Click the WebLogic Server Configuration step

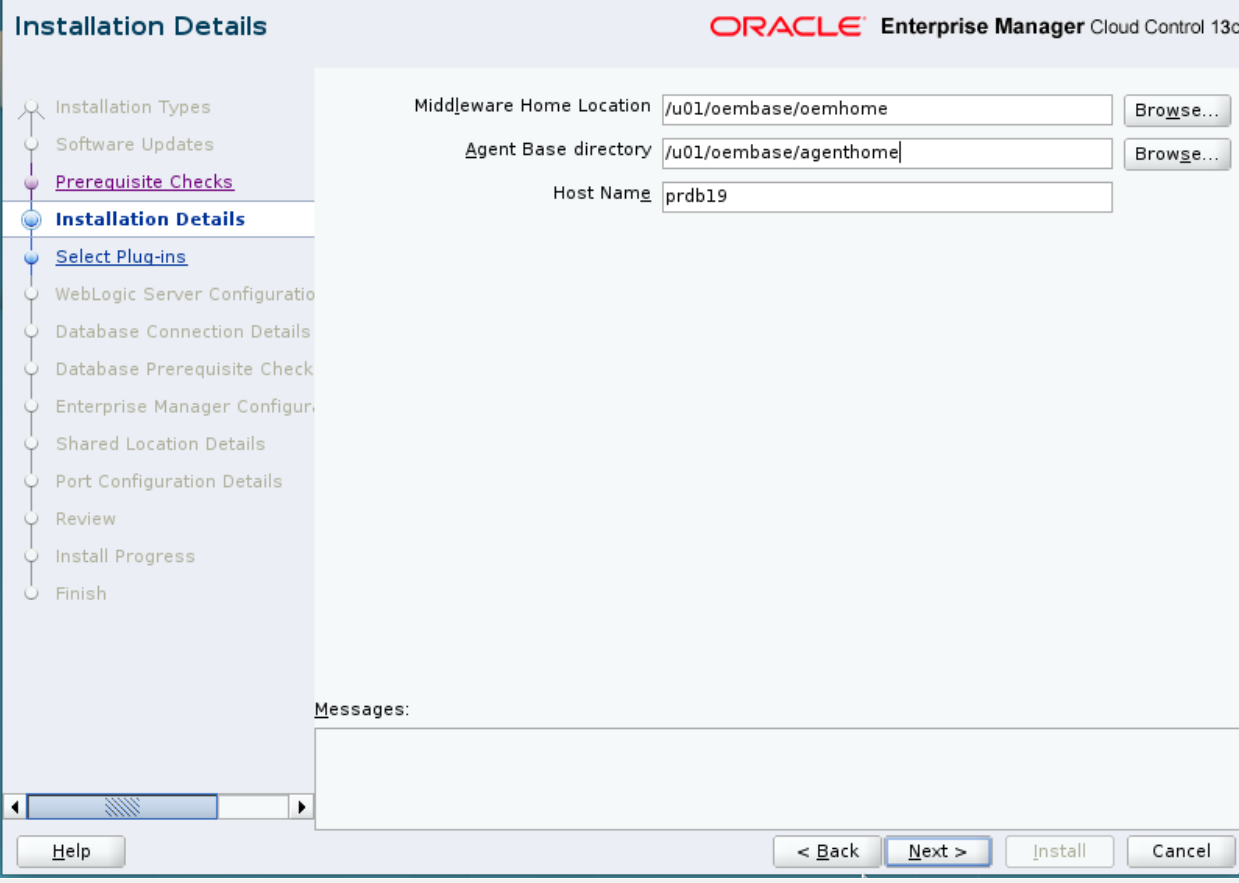click(x=185, y=294)
